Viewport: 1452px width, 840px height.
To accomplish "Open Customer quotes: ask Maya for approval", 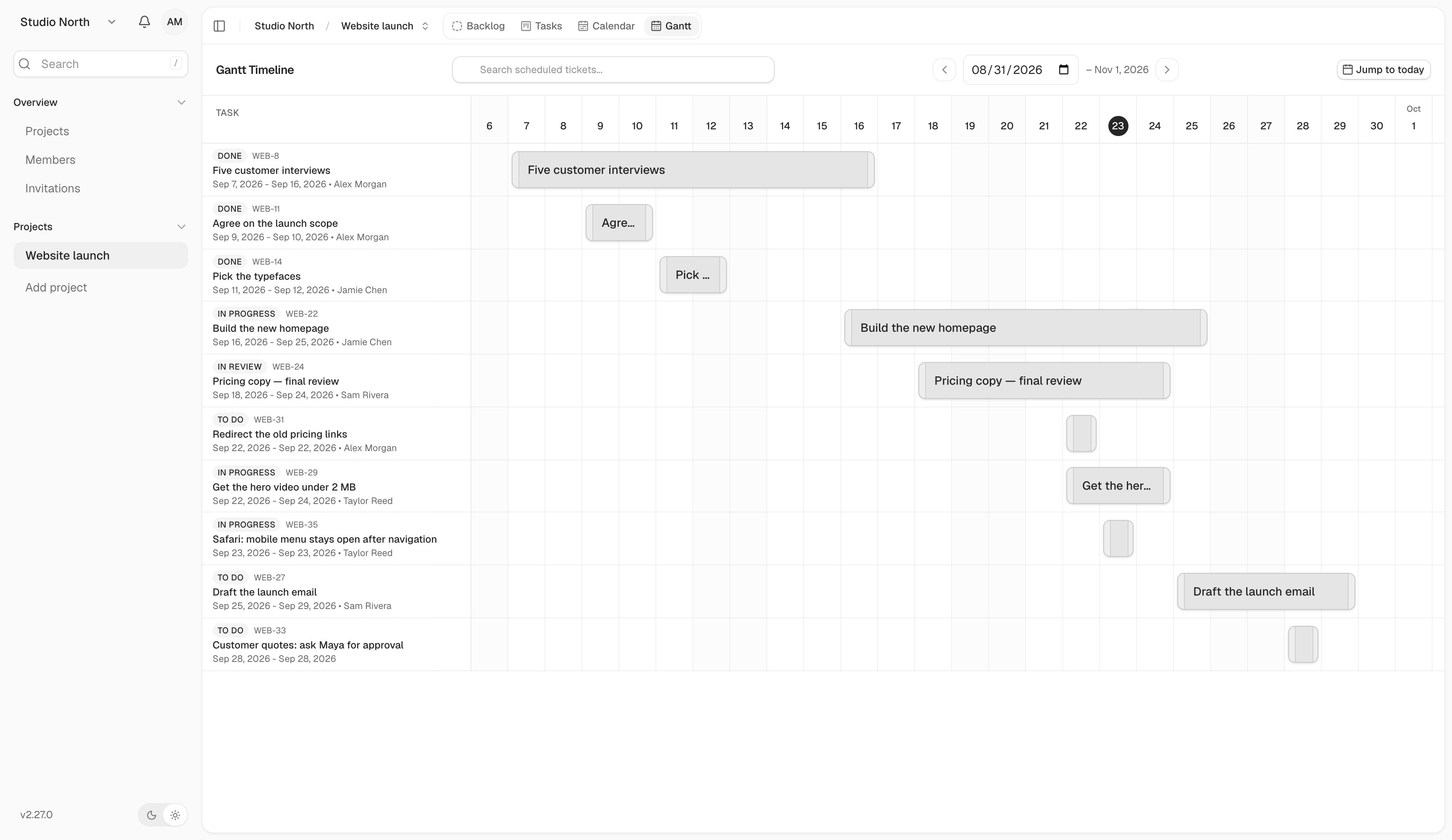I will pyautogui.click(x=308, y=645).
